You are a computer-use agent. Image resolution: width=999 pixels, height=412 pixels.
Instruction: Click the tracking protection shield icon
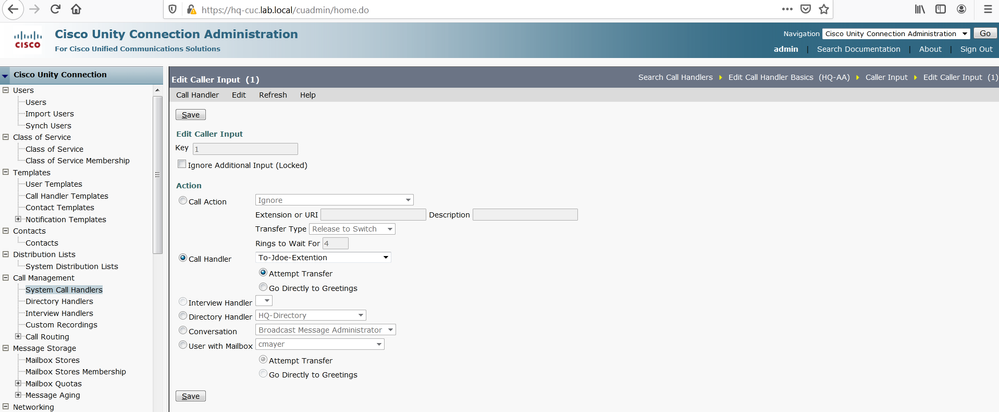(x=173, y=10)
